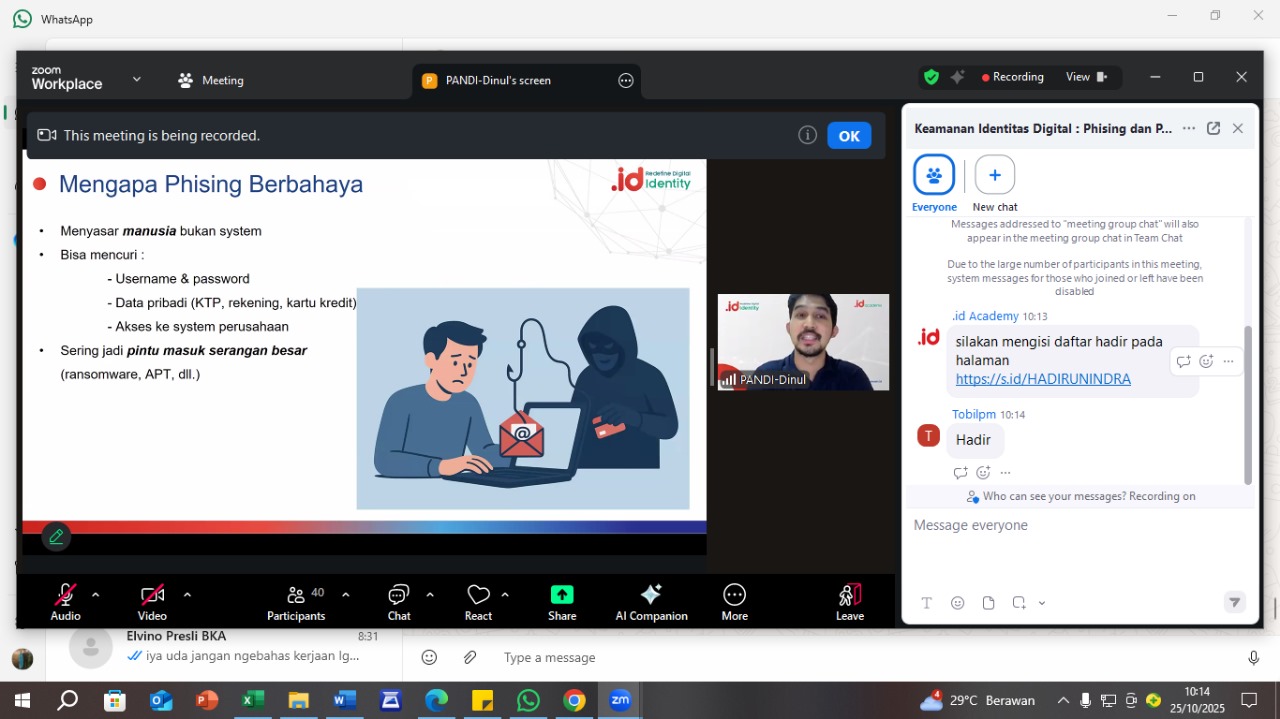
Task: Click OK on the recording notice
Action: (849, 136)
